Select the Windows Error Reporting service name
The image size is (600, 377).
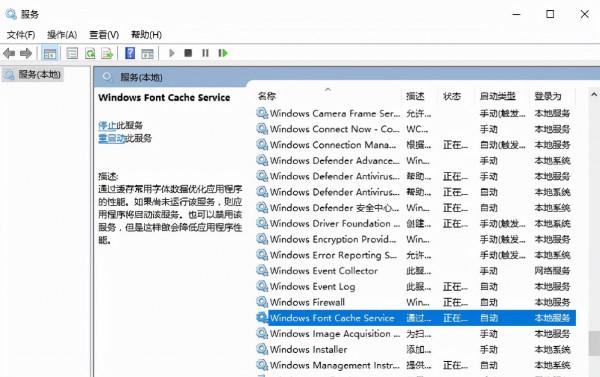point(333,255)
